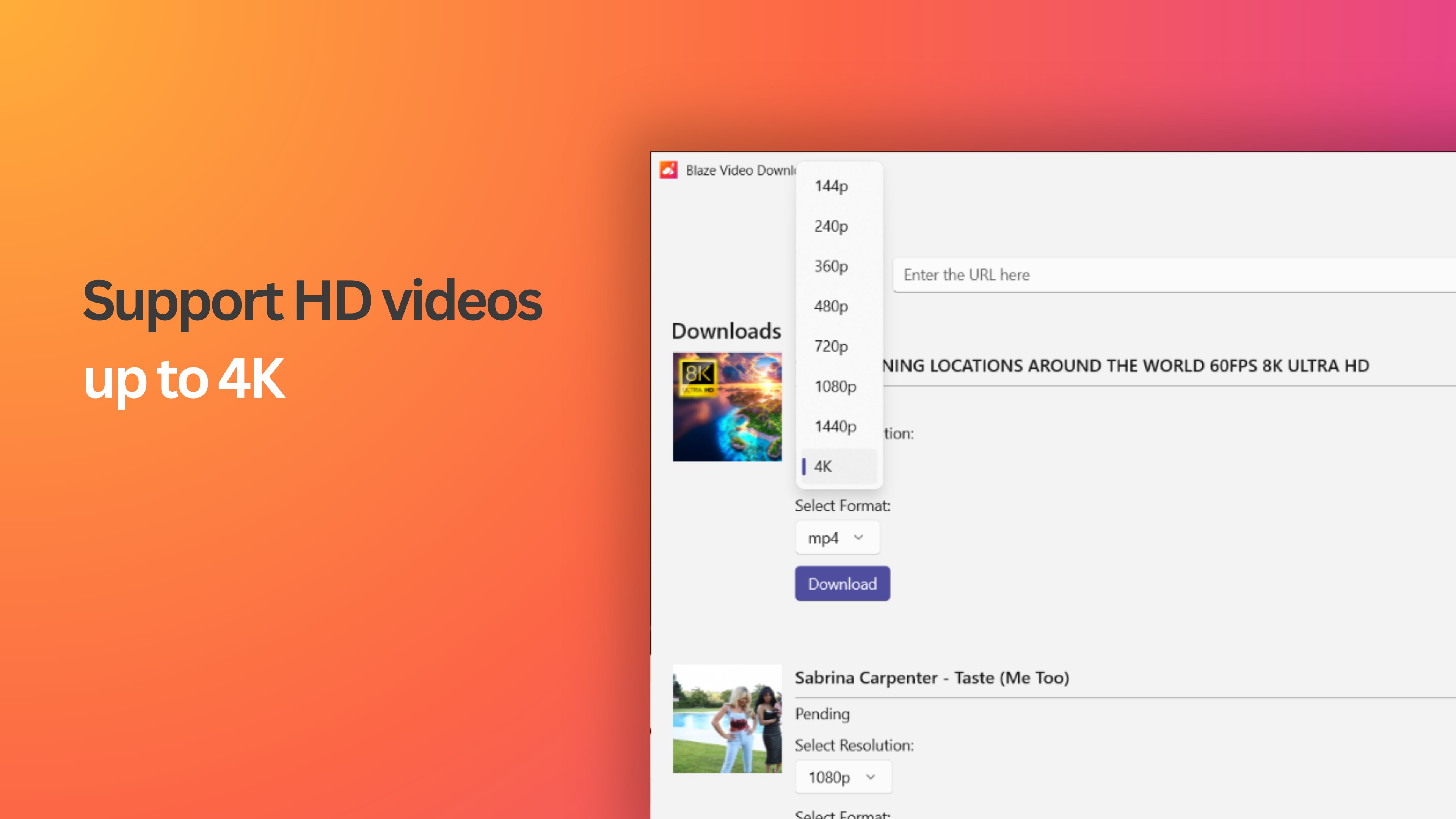Click the chevron beside 1080p
Image resolution: width=1456 pixels, height=819 pixels.
871,777
